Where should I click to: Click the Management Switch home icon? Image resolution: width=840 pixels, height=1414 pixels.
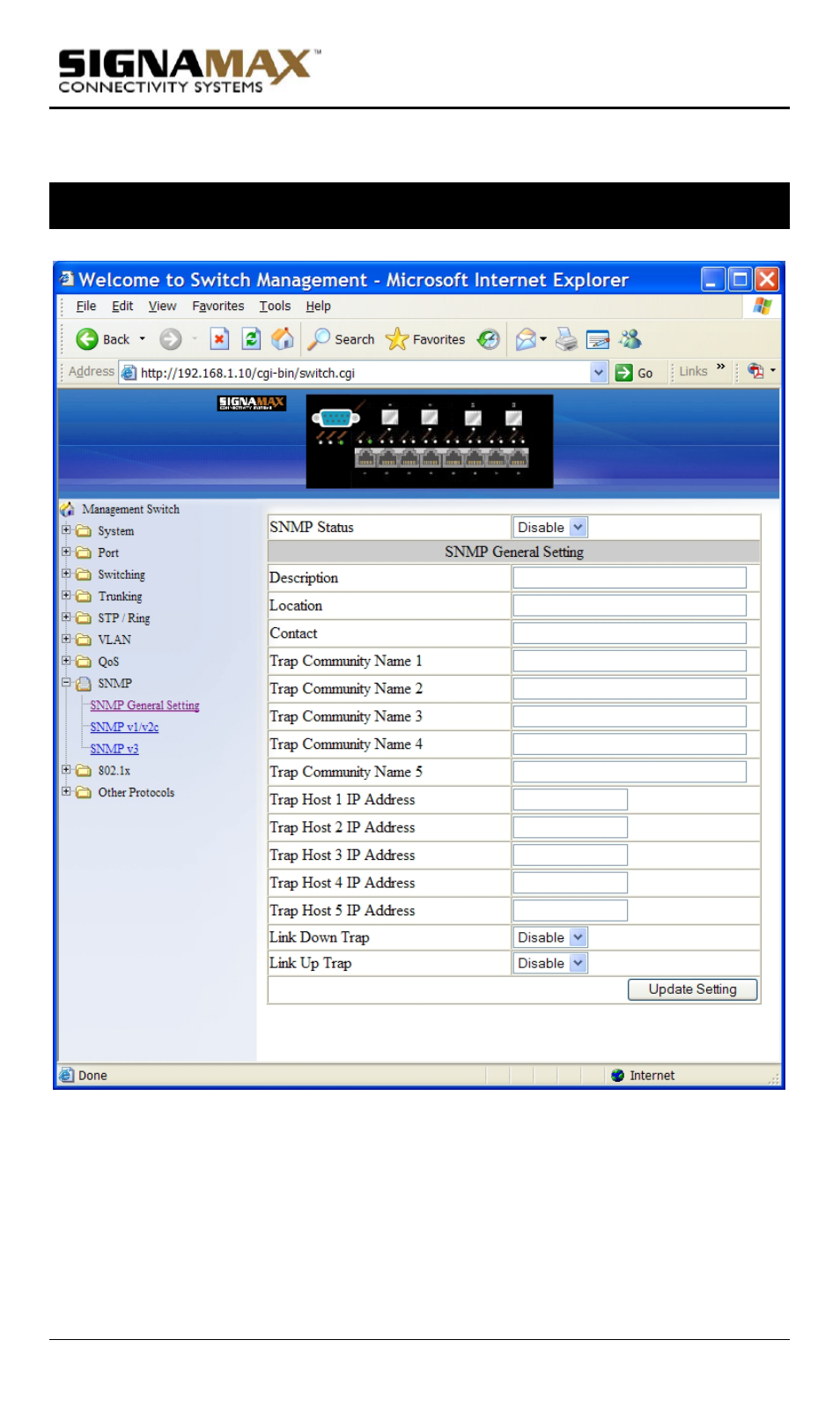pyautogui.click(x=68, y=509)
